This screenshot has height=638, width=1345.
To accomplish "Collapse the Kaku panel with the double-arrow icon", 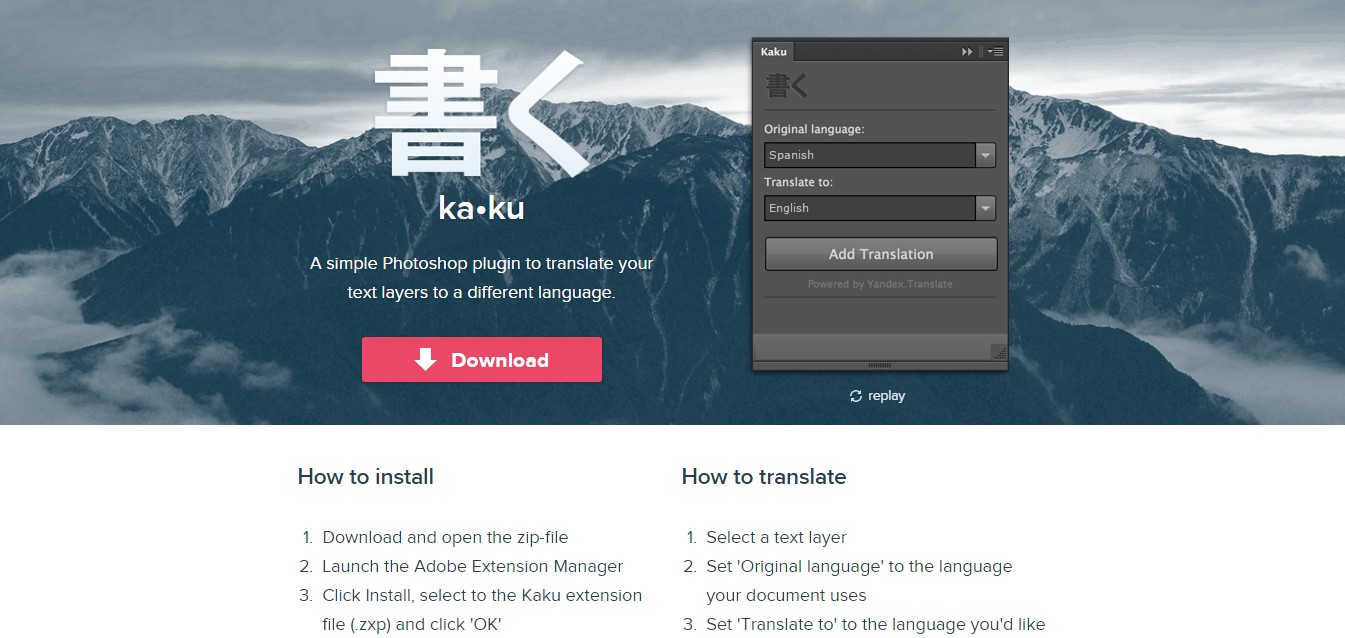I will click(x=966, y=51).
